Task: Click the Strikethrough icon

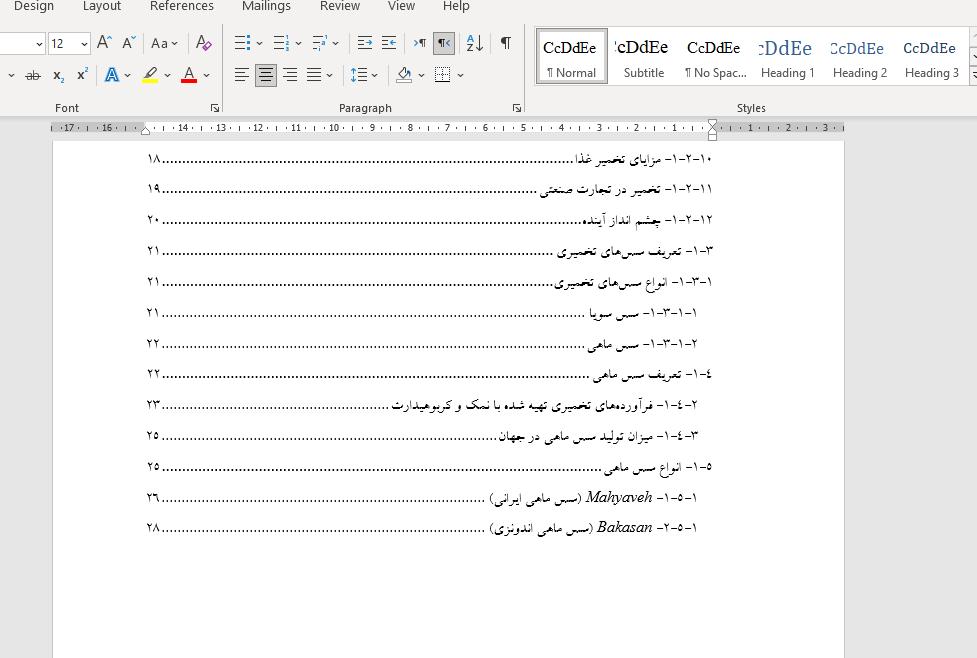Action: point(33,75)
